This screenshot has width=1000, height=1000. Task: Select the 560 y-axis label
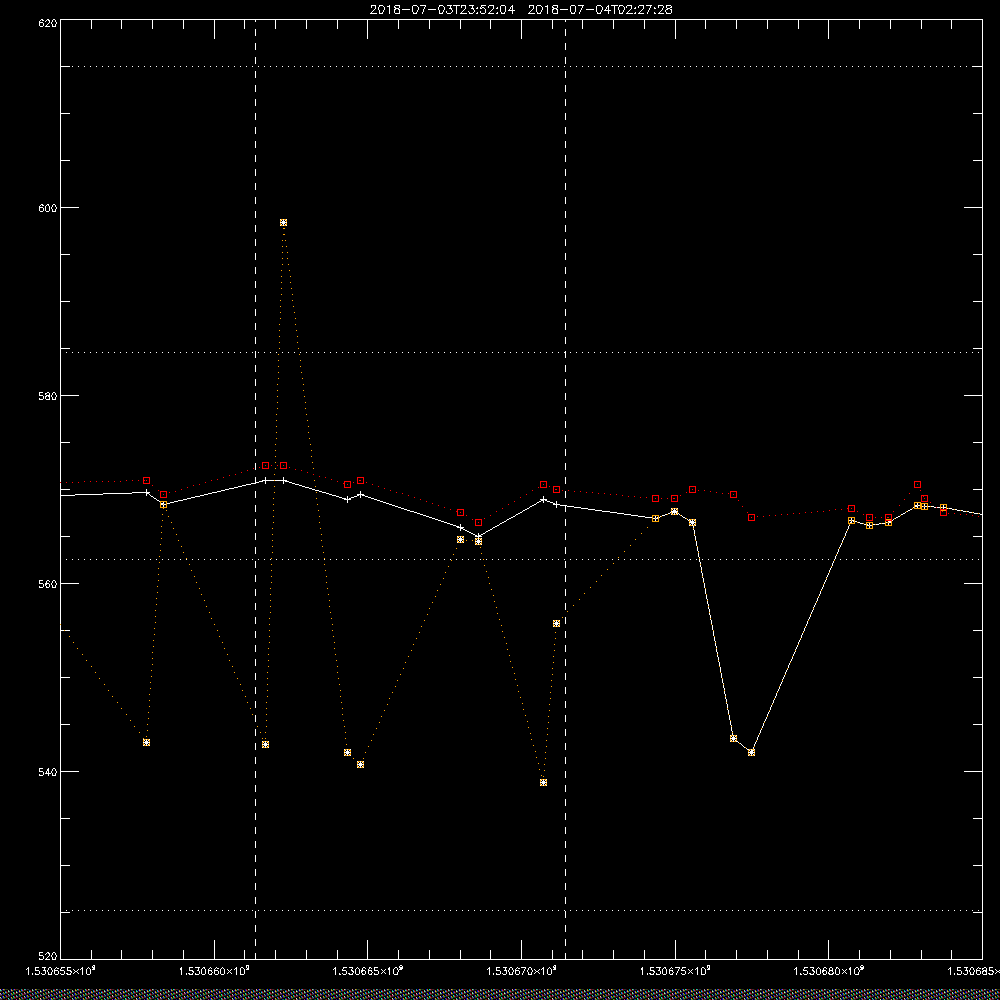[x=48, y=584]
